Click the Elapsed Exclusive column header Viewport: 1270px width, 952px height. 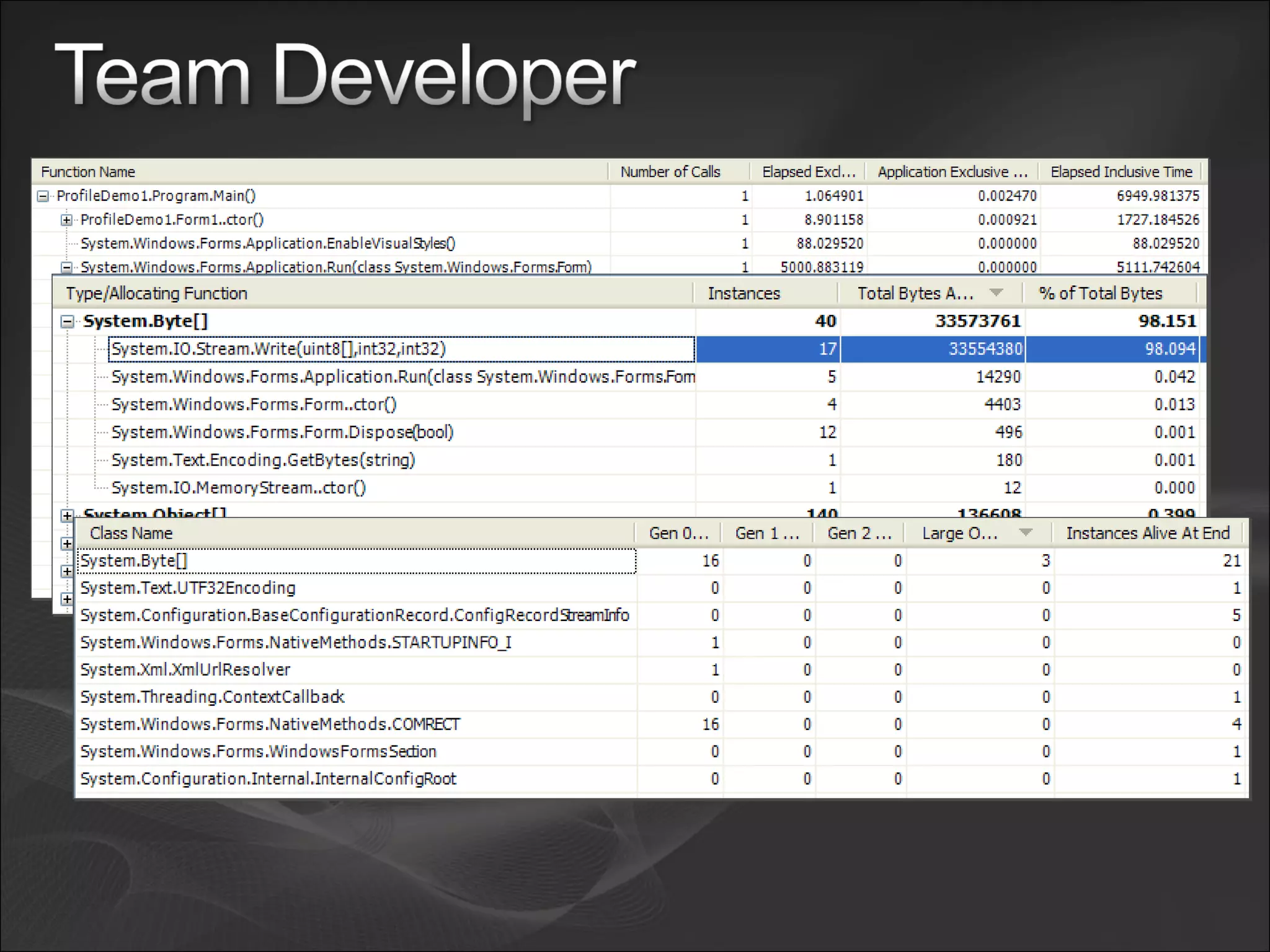pos(807,172)
